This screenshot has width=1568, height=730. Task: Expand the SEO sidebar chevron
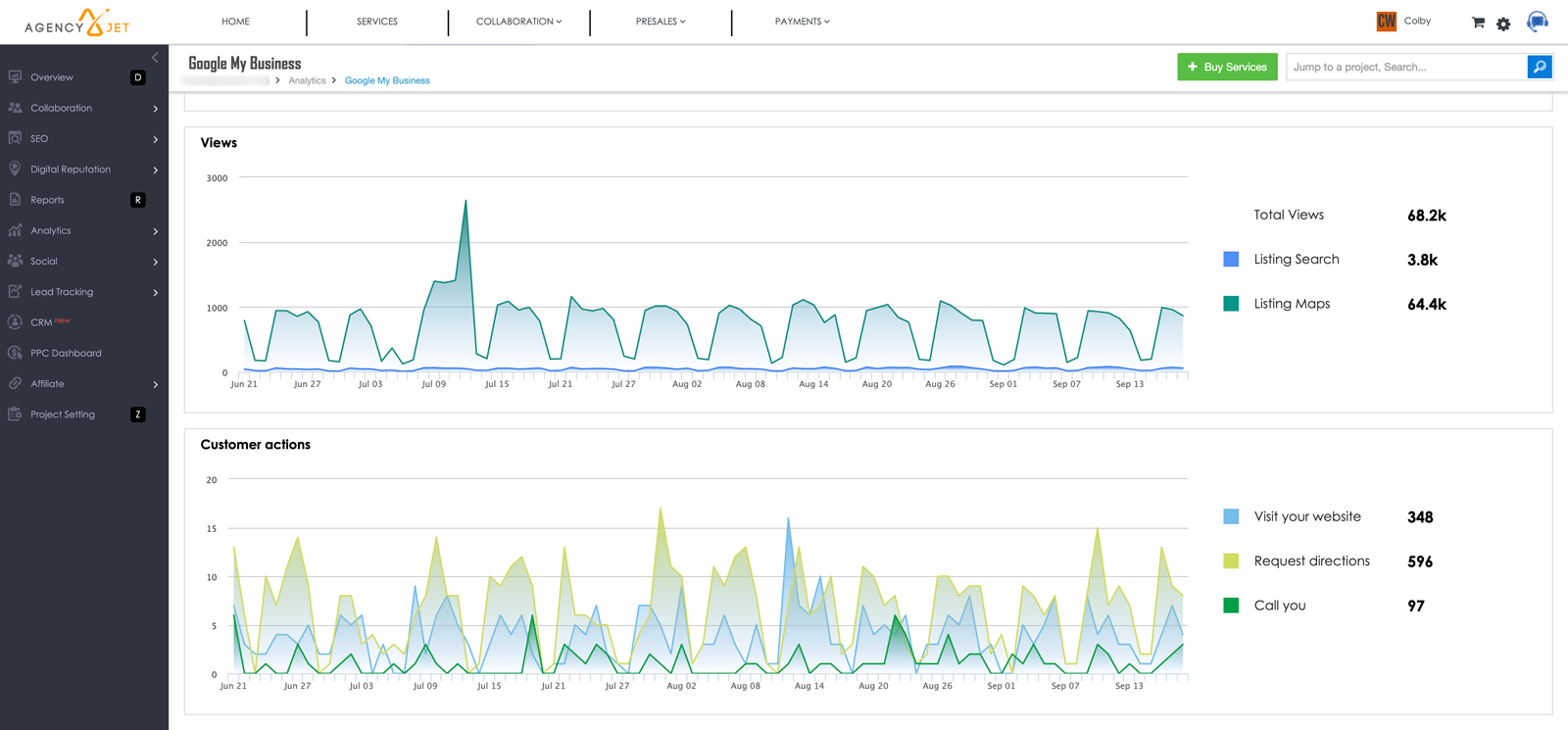pyautogui.click(x=156, y=139)
